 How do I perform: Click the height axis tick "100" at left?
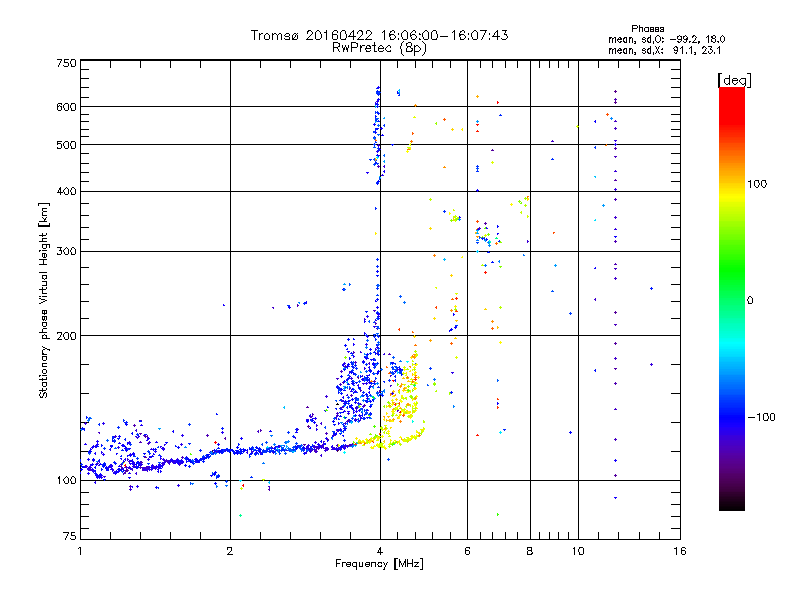[66, 480]
